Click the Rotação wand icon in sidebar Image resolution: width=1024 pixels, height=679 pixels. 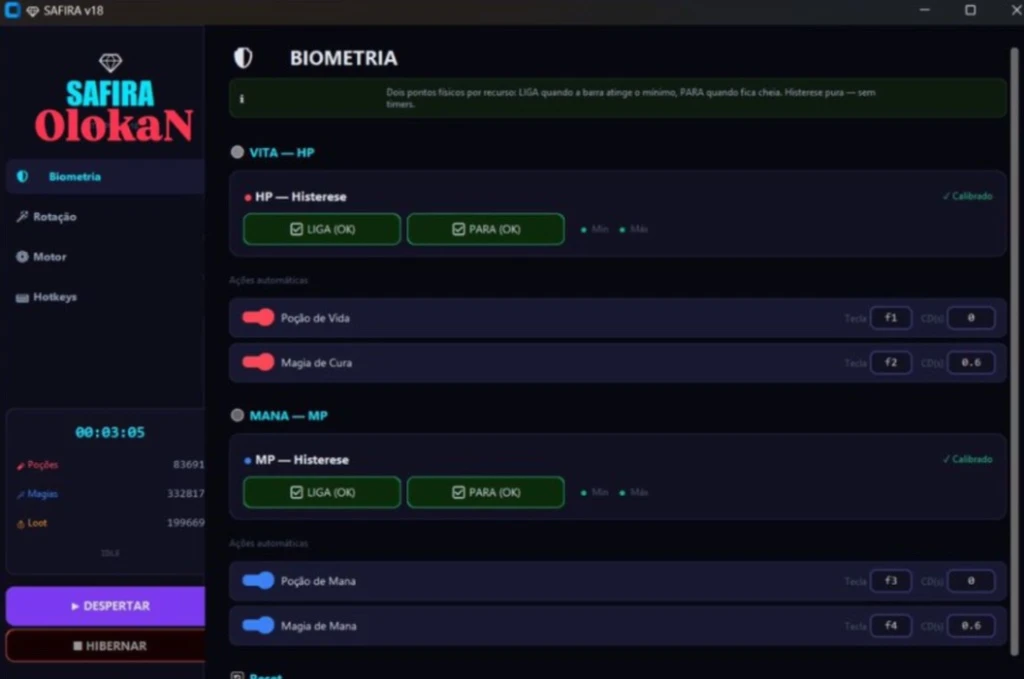22,217
